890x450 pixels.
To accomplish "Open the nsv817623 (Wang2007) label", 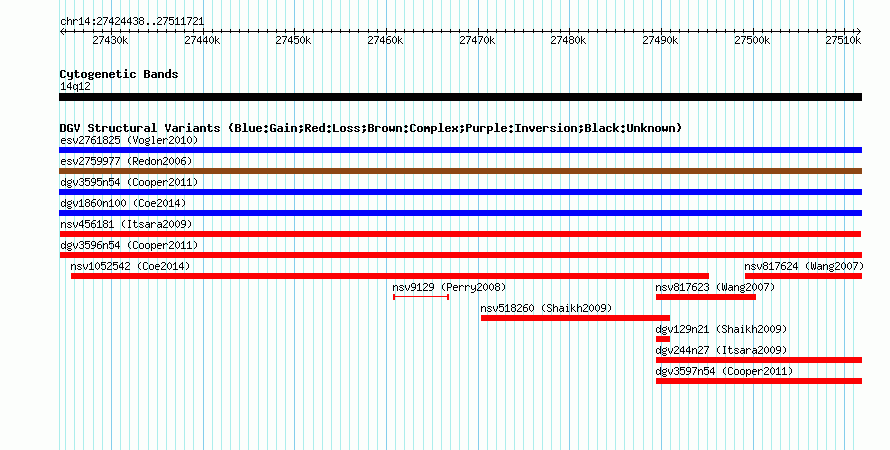I will (715, 288).
